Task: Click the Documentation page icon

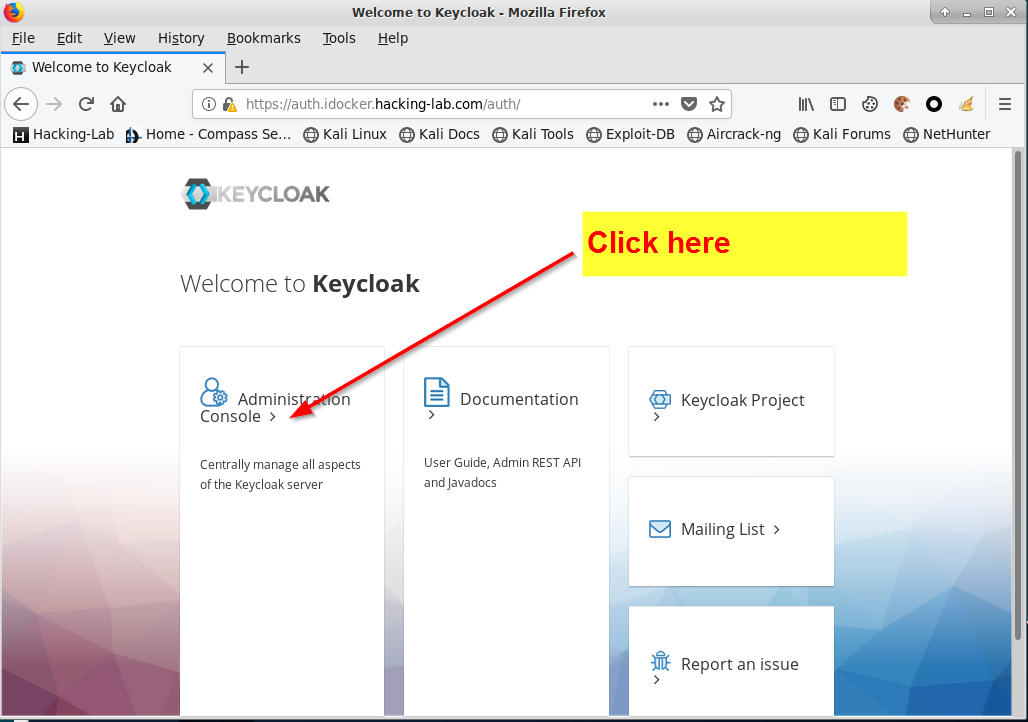Action: 437,392
